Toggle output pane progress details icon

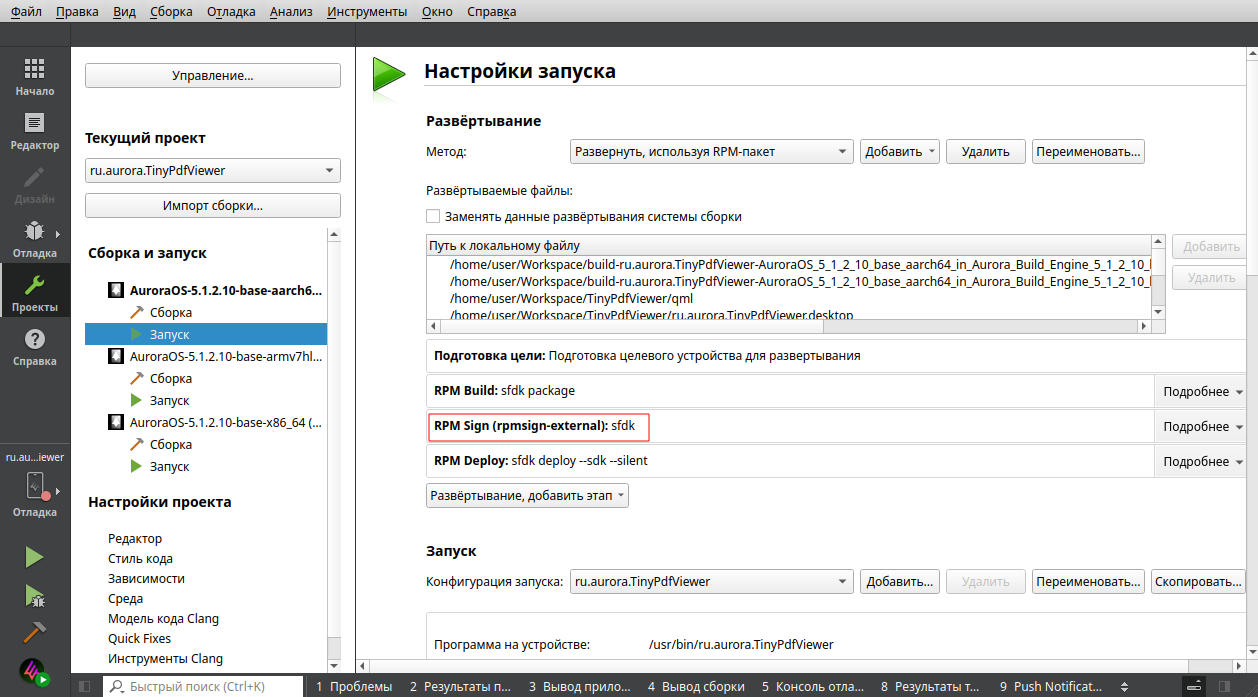(x=1193, y=687)
